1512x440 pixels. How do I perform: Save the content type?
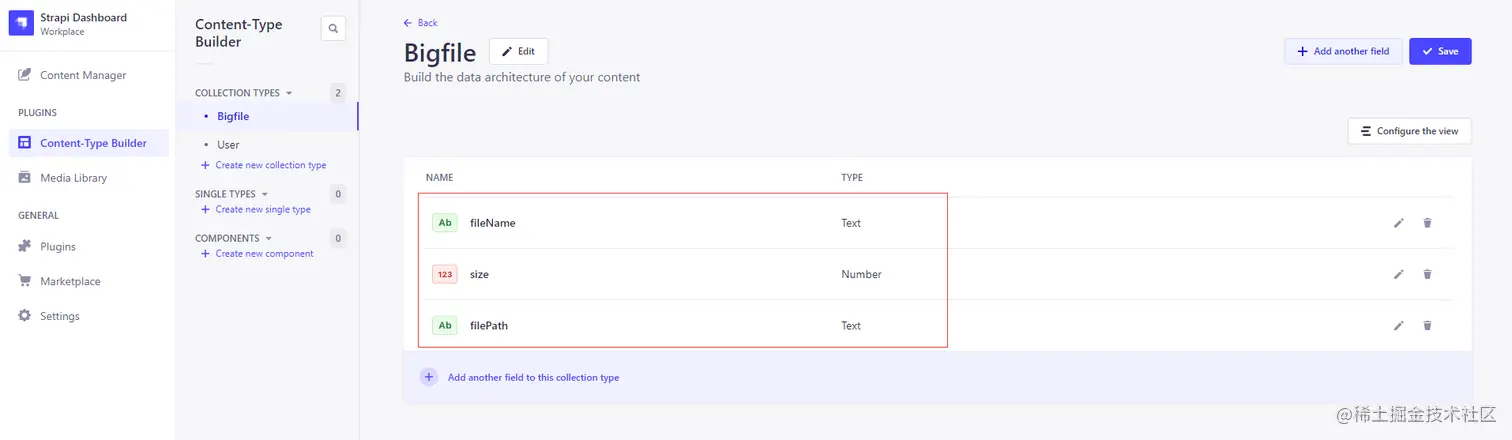coord(1440,51)
